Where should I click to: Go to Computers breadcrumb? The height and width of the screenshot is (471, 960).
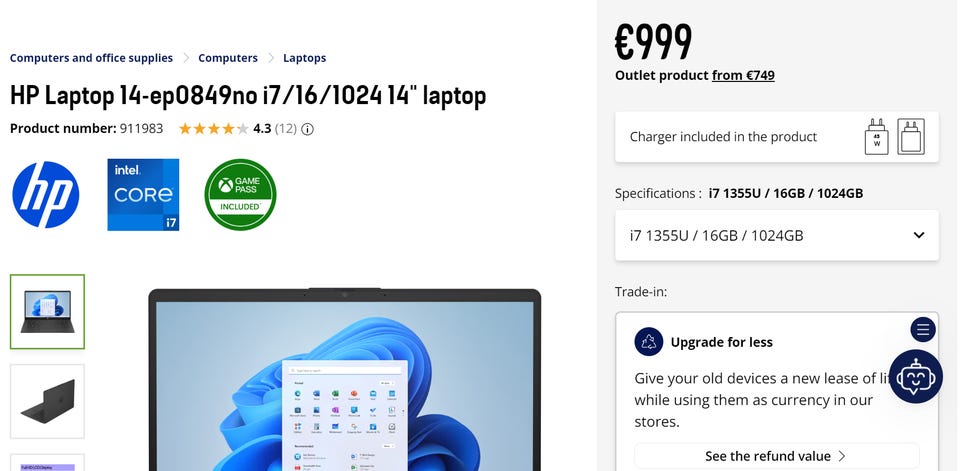[x=228, y=58]
